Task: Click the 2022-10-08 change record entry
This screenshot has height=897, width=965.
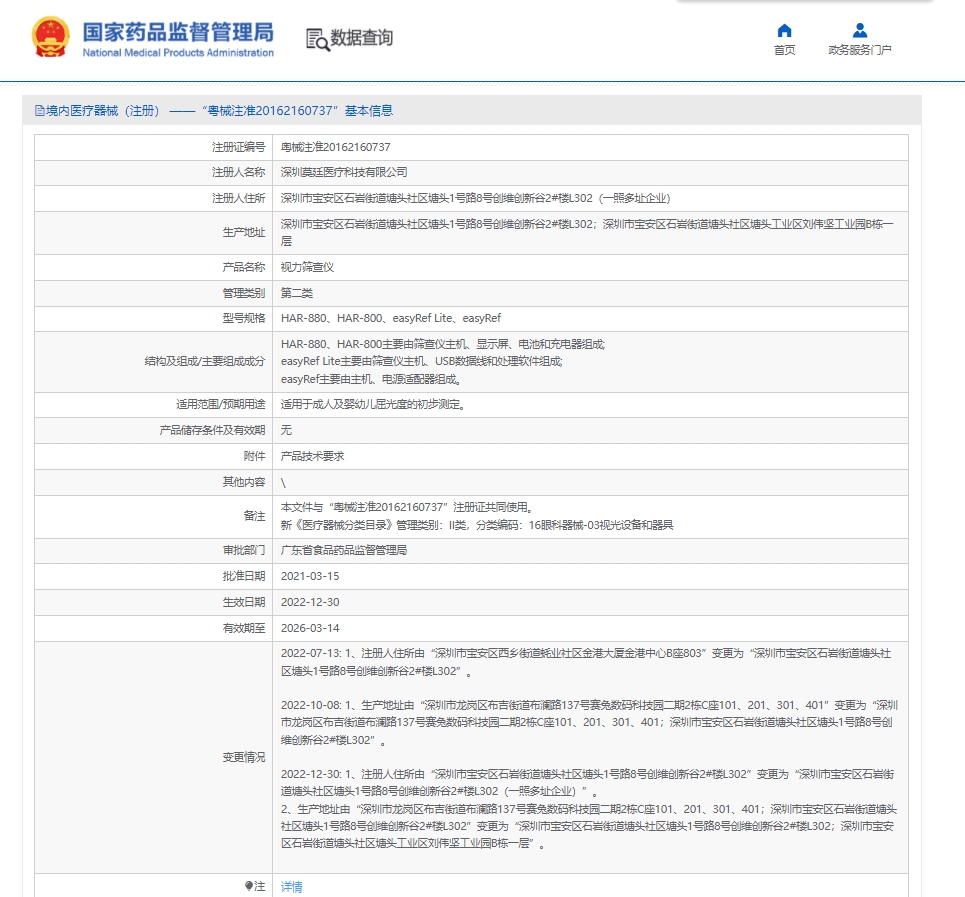Action: click(x=589, y=722)
